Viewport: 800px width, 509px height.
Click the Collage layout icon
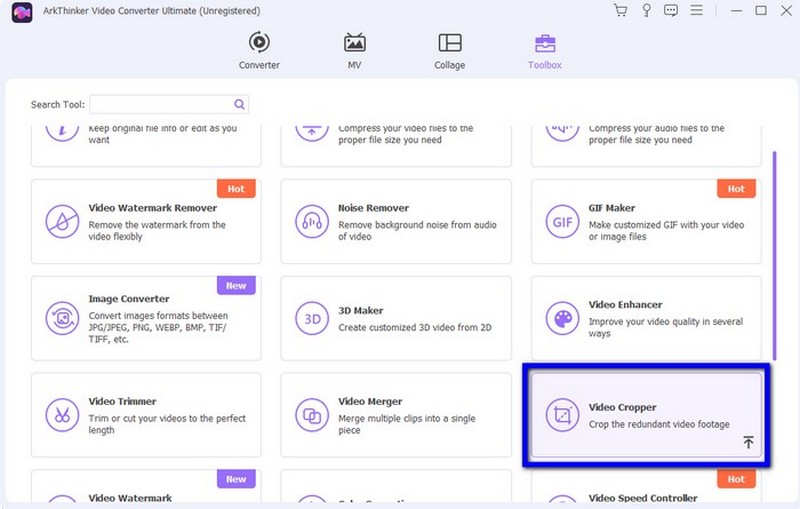(x=449, y=43)
